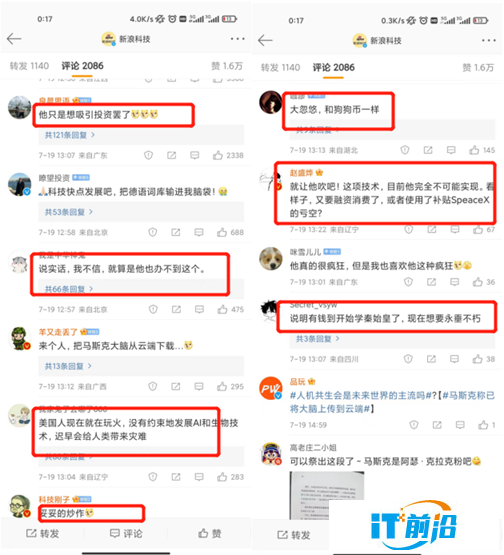Expand 共121条回复 replies
The width and height of the screenshot is (504, 555).
click(x=70, y=135)
